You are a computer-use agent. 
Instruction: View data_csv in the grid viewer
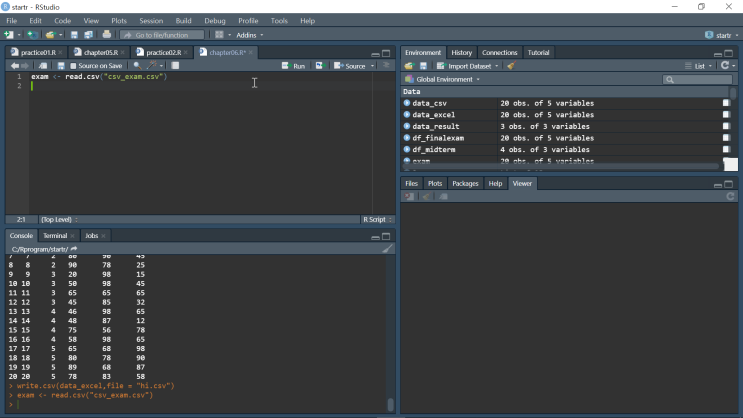726,103
